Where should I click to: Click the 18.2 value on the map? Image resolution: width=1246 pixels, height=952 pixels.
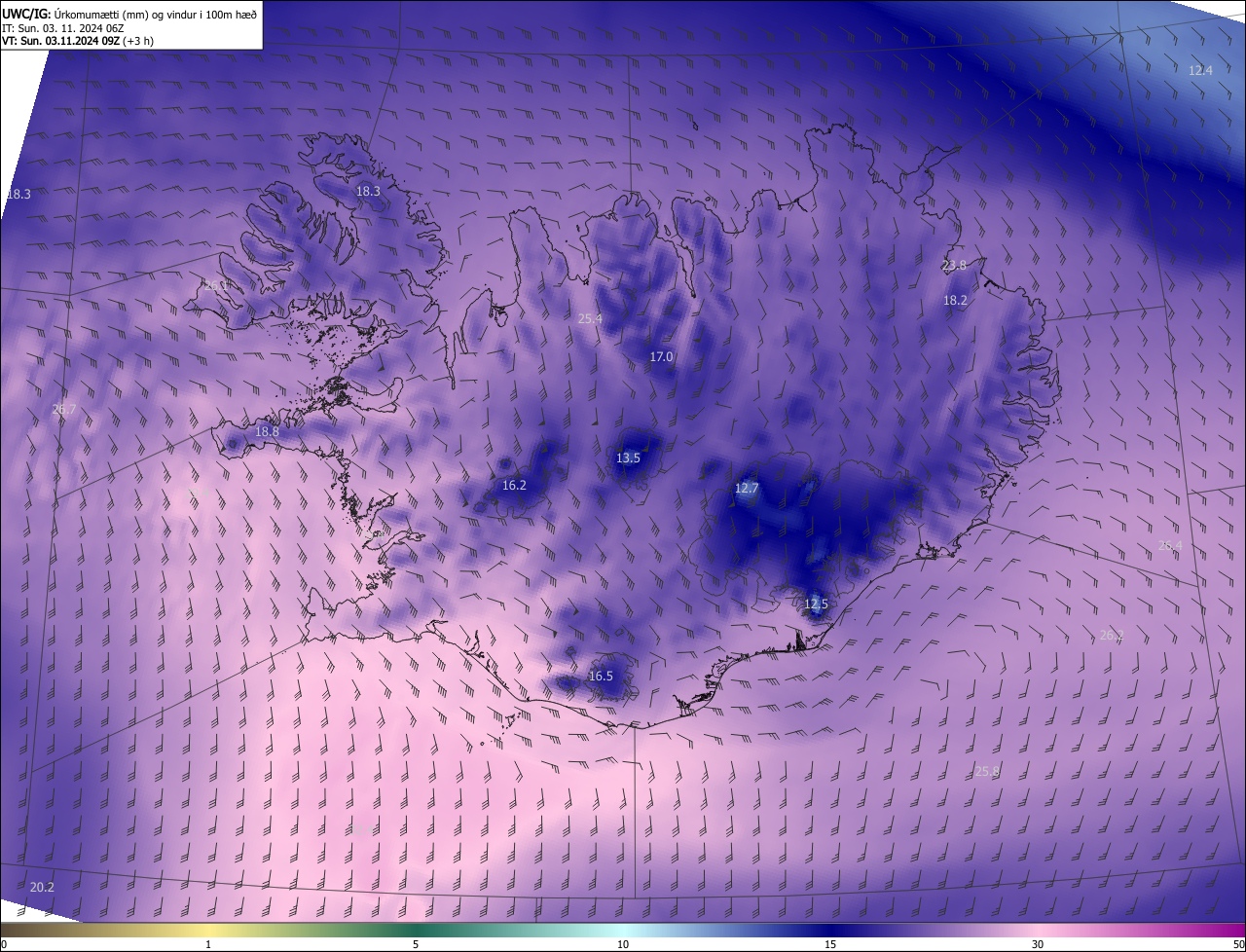[x=955, y=301]
